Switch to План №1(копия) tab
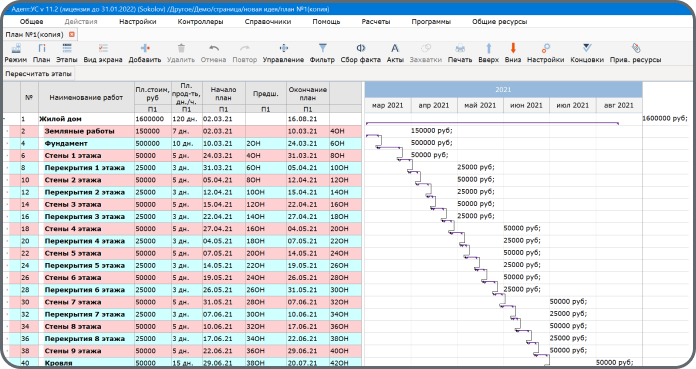696x369 pixels. point(35,34)
